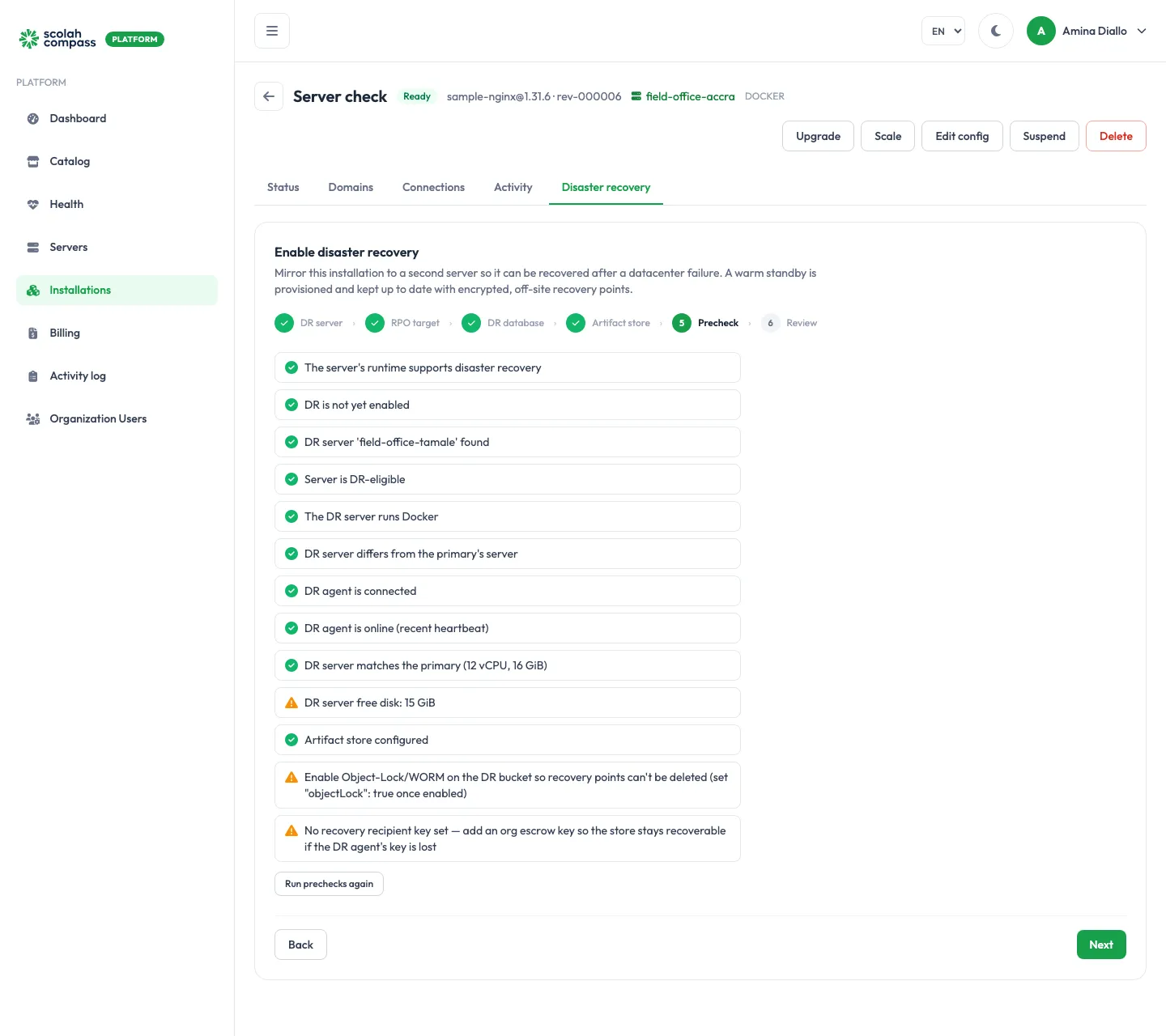The height and width of the screenshot is (1036, 1166).
Task: Click the Scale button
Action: pos(887,136)
